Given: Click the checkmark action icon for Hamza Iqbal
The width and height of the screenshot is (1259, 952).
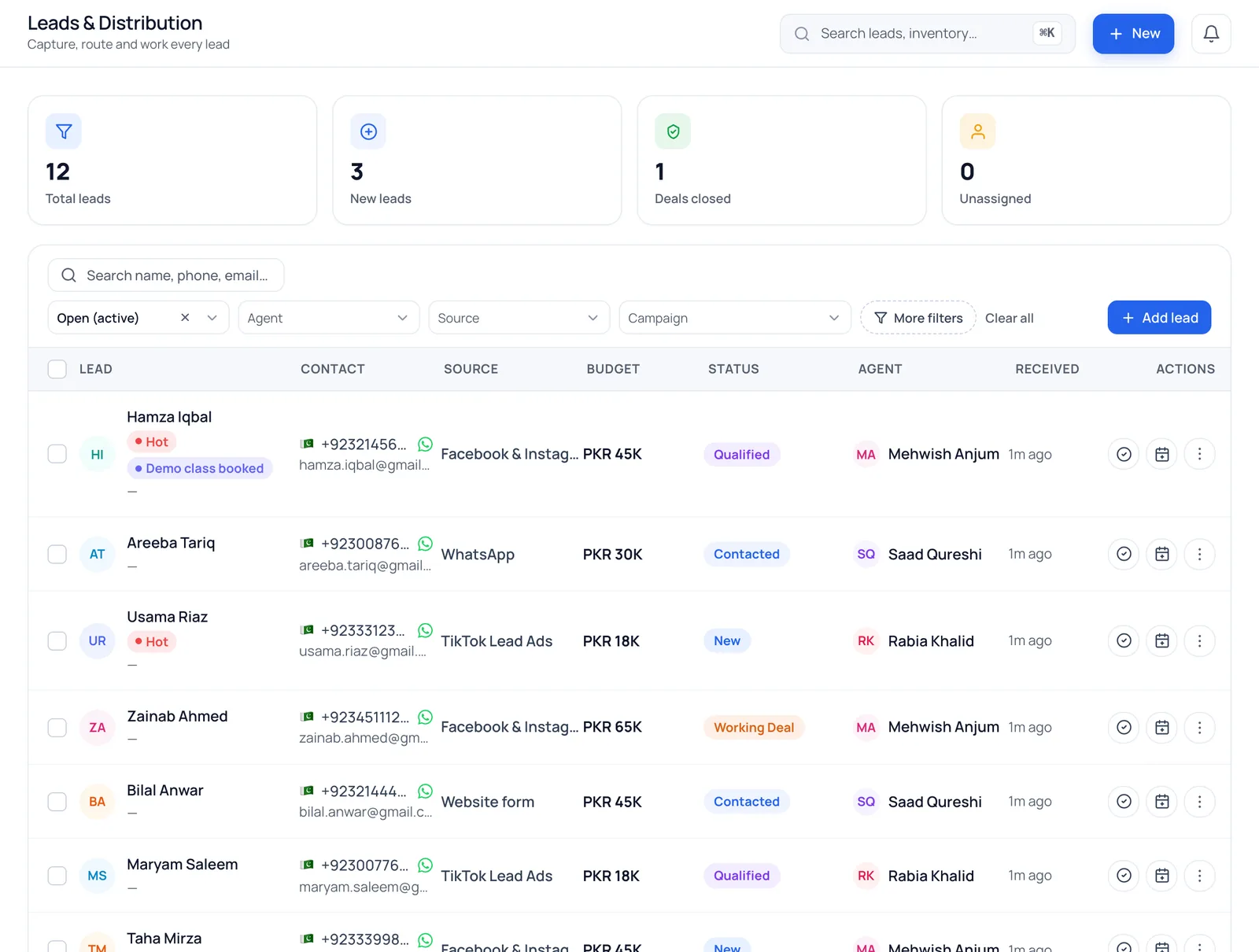Looking at the screenshot, I should (1124, 454).
